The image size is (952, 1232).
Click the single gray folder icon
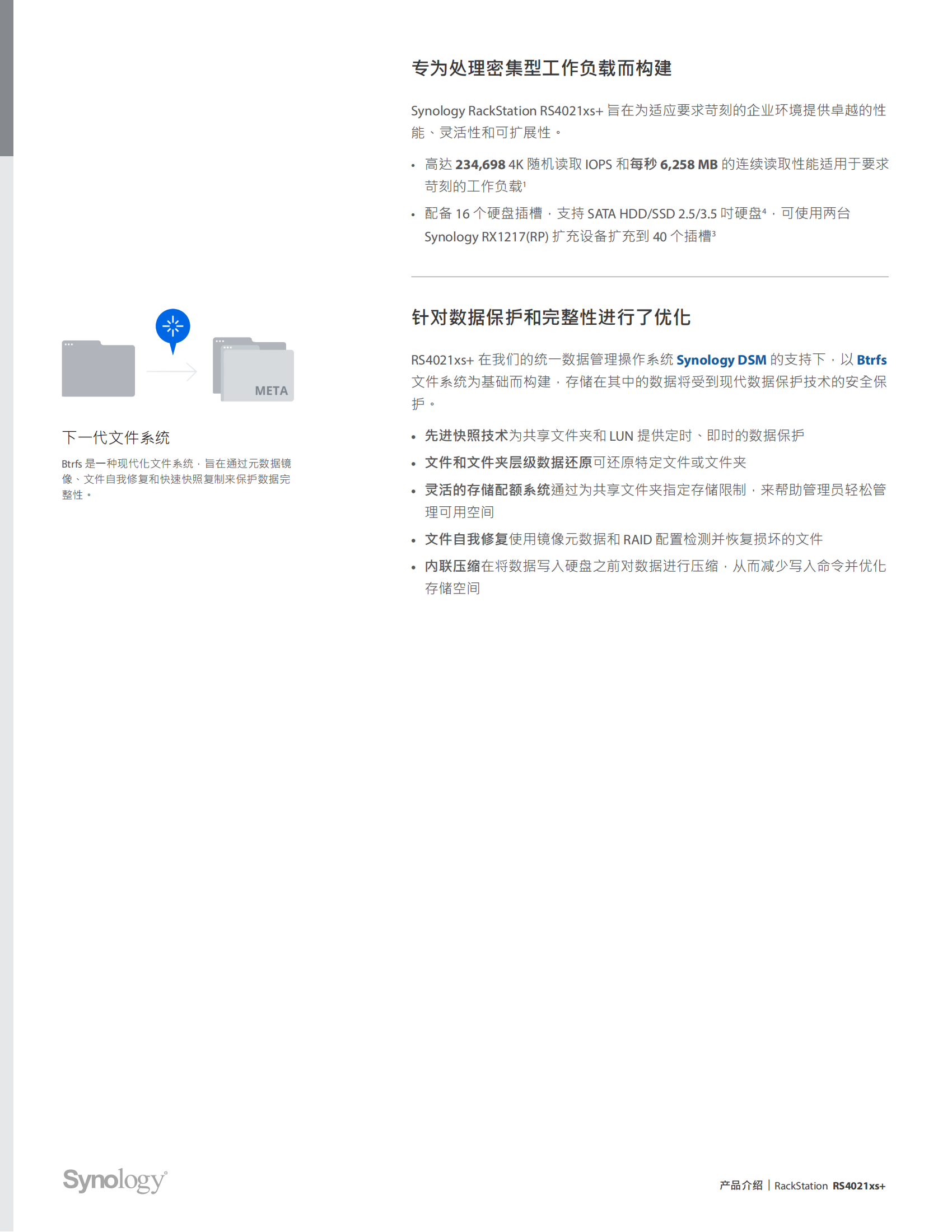98,368
